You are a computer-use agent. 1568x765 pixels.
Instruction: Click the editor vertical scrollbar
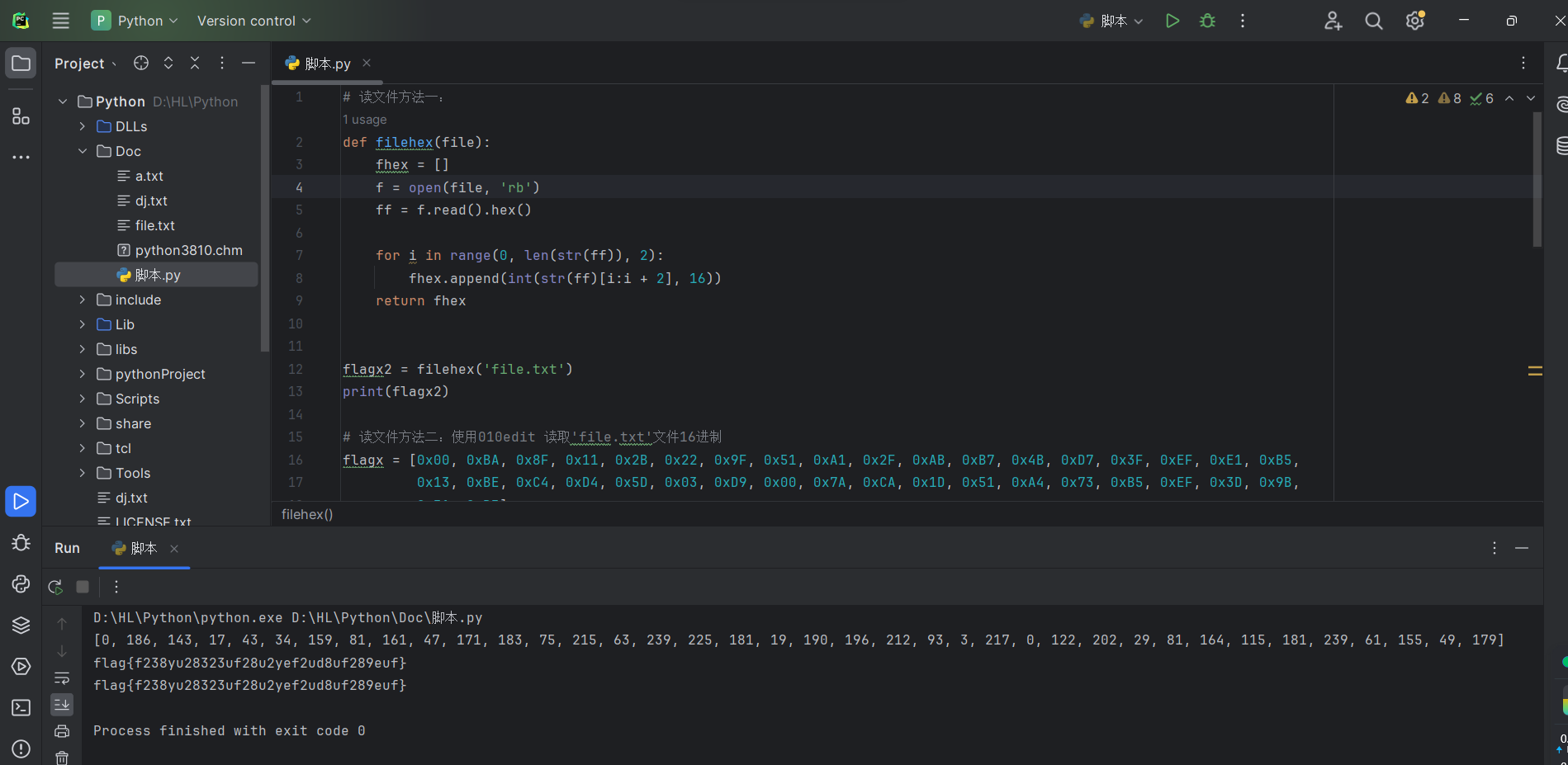[1537, 180]
